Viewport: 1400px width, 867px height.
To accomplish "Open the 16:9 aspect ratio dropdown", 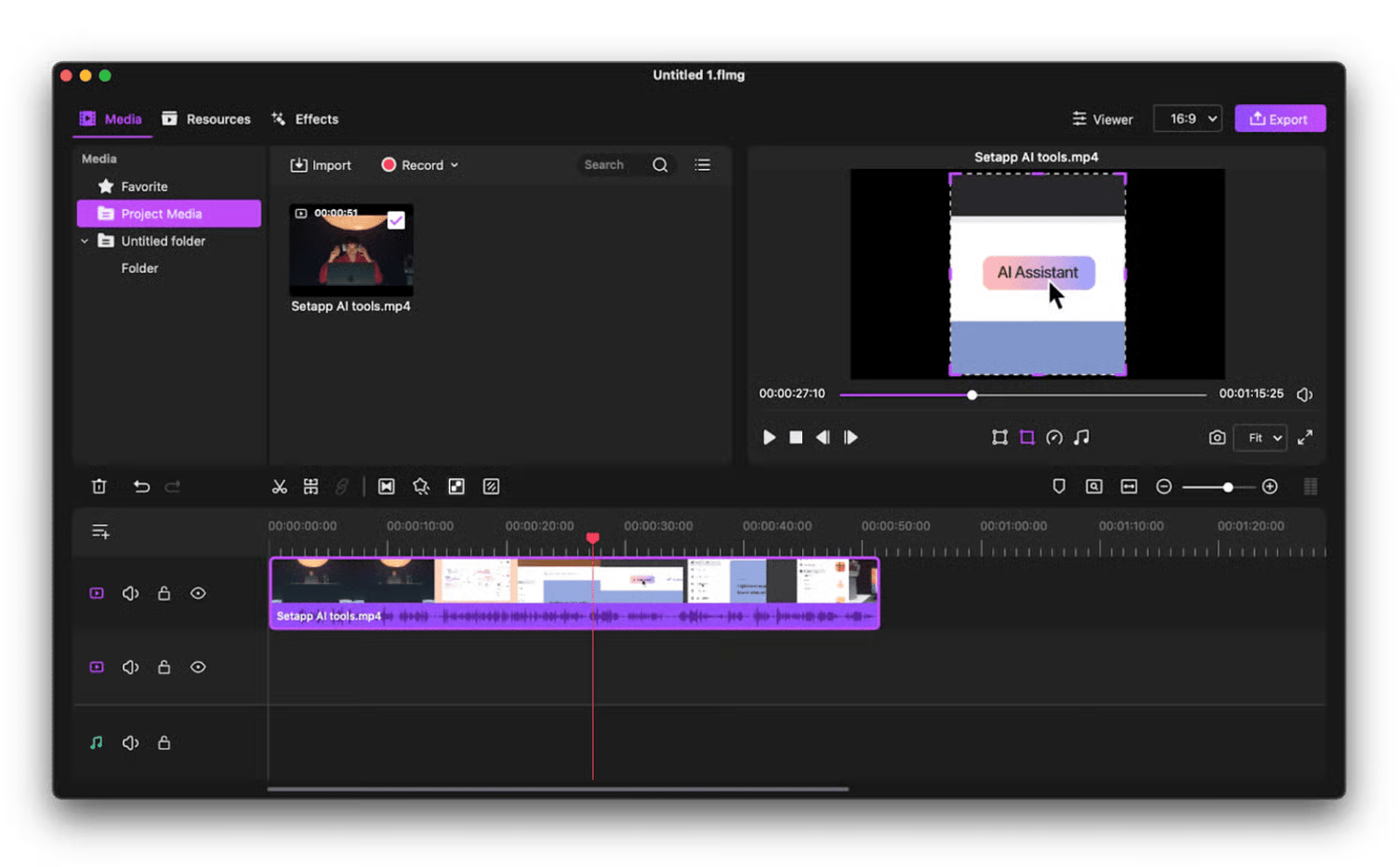I will pyautogui.click(x=1187, y=119).
